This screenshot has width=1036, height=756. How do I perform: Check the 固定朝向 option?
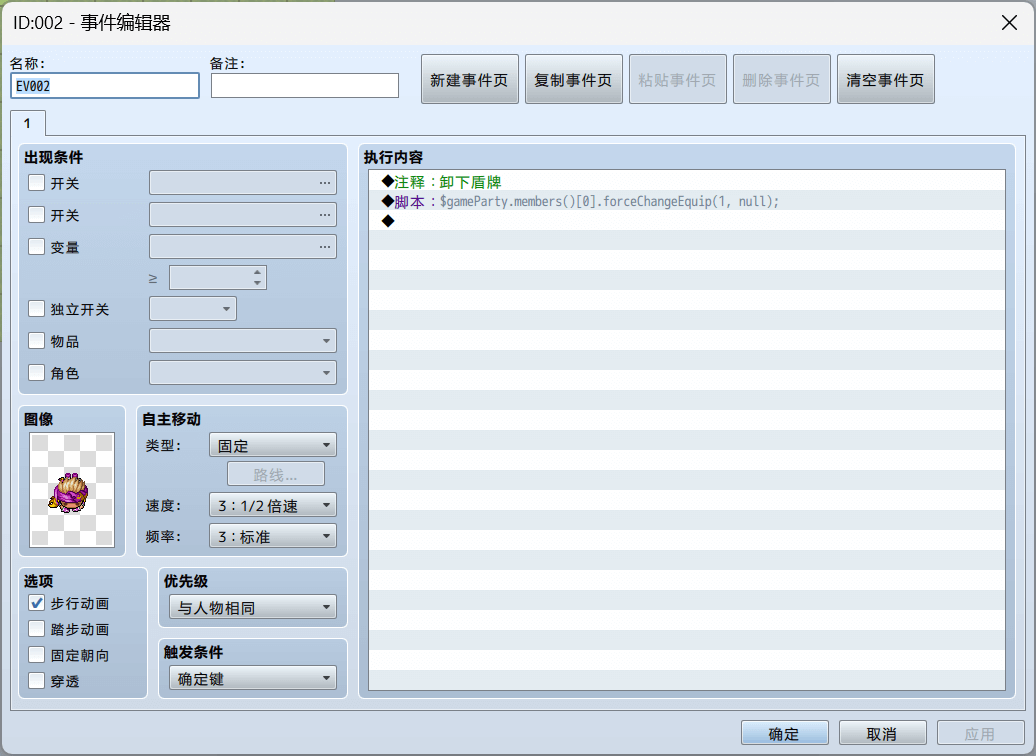pyautogui.click(x=36, y=655)
